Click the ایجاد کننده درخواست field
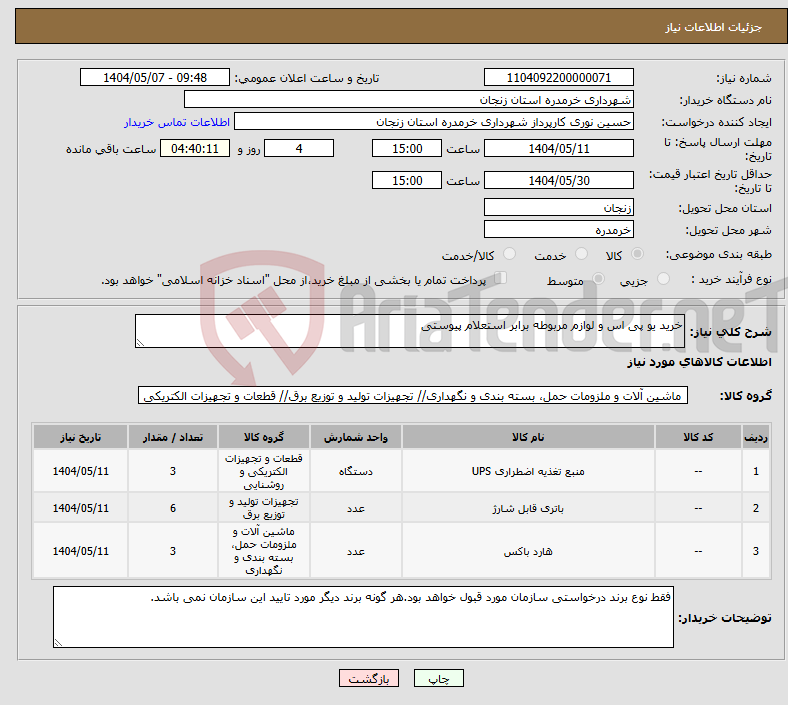The width and height of the screenshot is (788, 705). click(x=434, y=122)
